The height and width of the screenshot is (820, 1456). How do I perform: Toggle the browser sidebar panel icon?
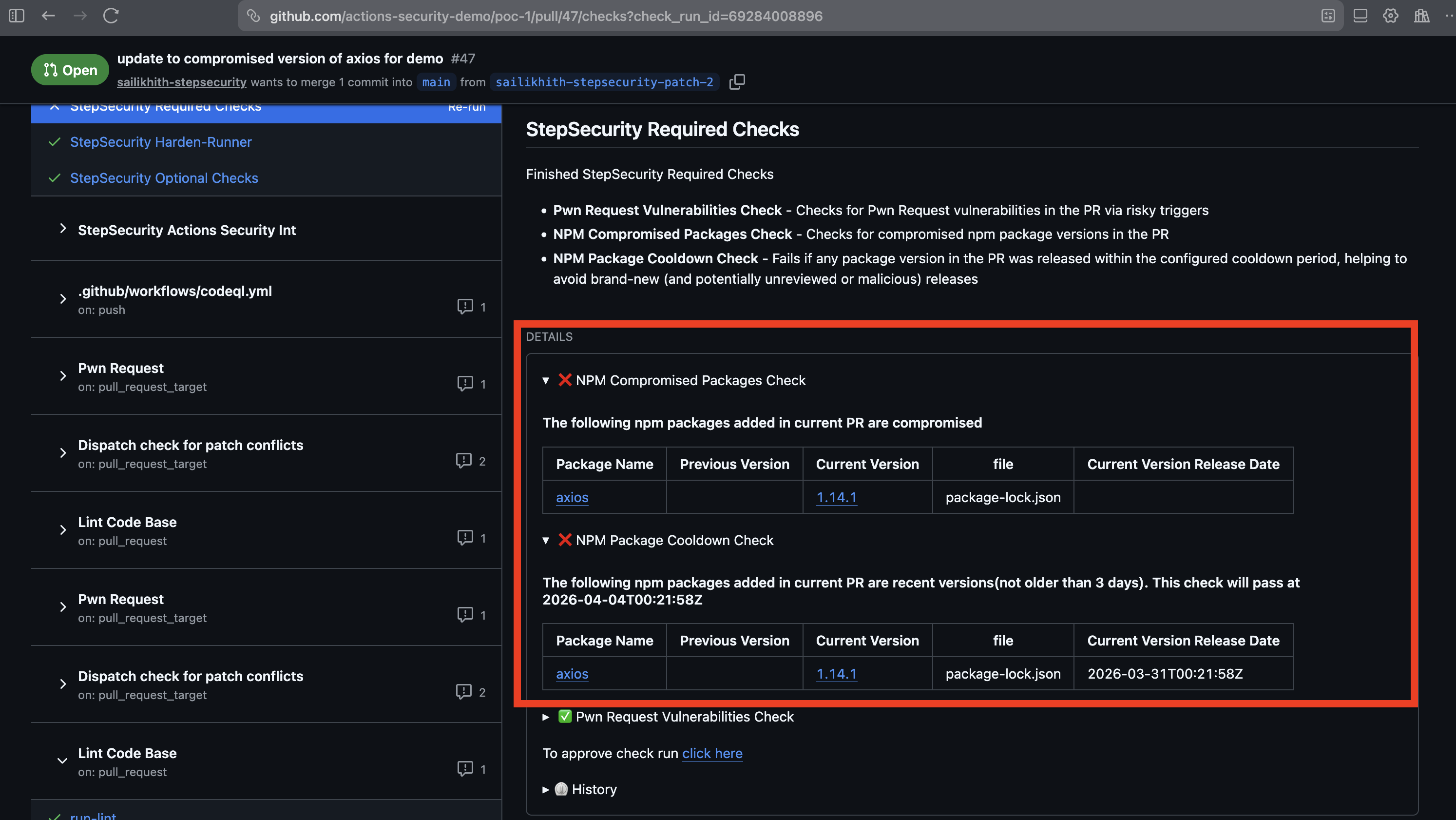pyautogui.click(x=17, y=16)
